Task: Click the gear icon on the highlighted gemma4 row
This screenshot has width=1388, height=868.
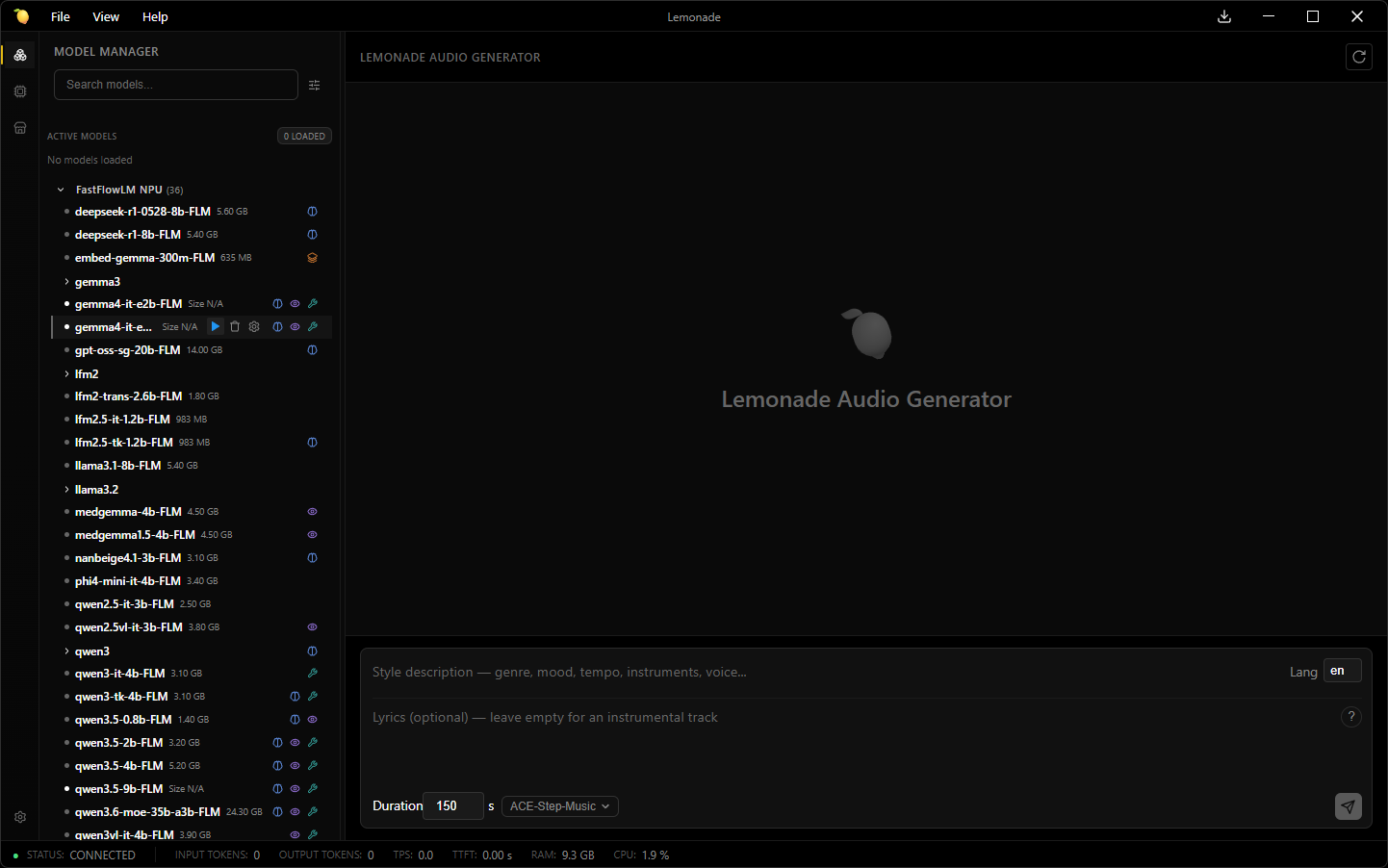Action: pyautogui.click(x=254, y=327)
